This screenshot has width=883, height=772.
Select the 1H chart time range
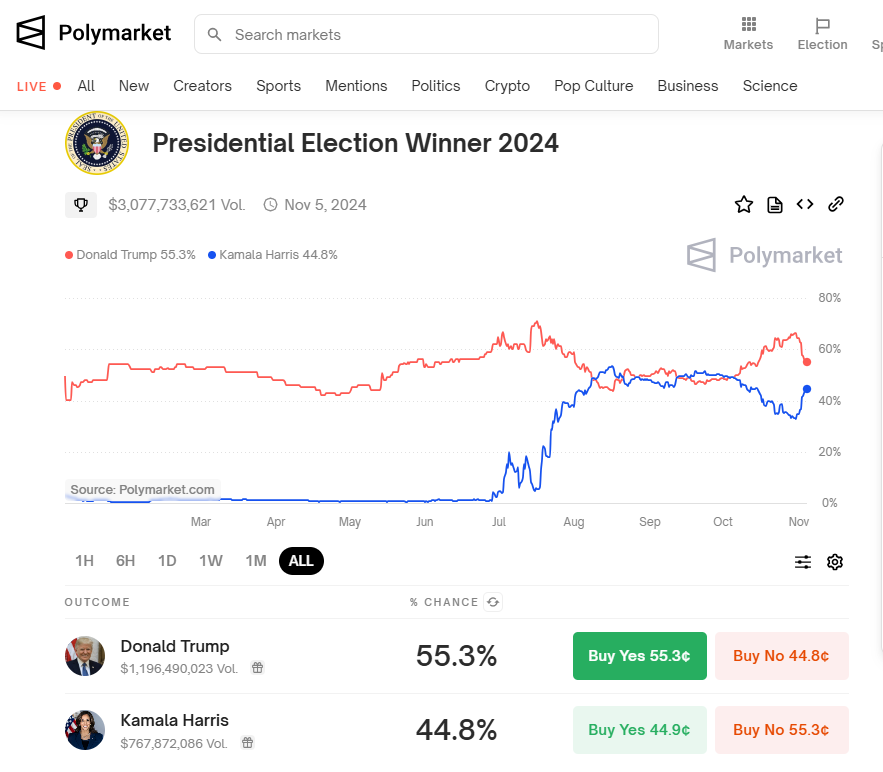(84, 561)
